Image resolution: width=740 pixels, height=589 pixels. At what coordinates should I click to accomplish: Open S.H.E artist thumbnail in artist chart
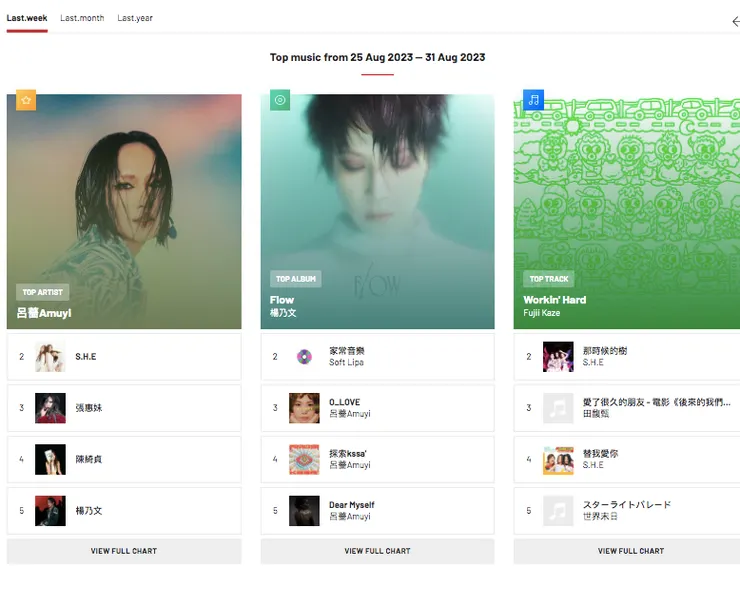coord(50,357)
